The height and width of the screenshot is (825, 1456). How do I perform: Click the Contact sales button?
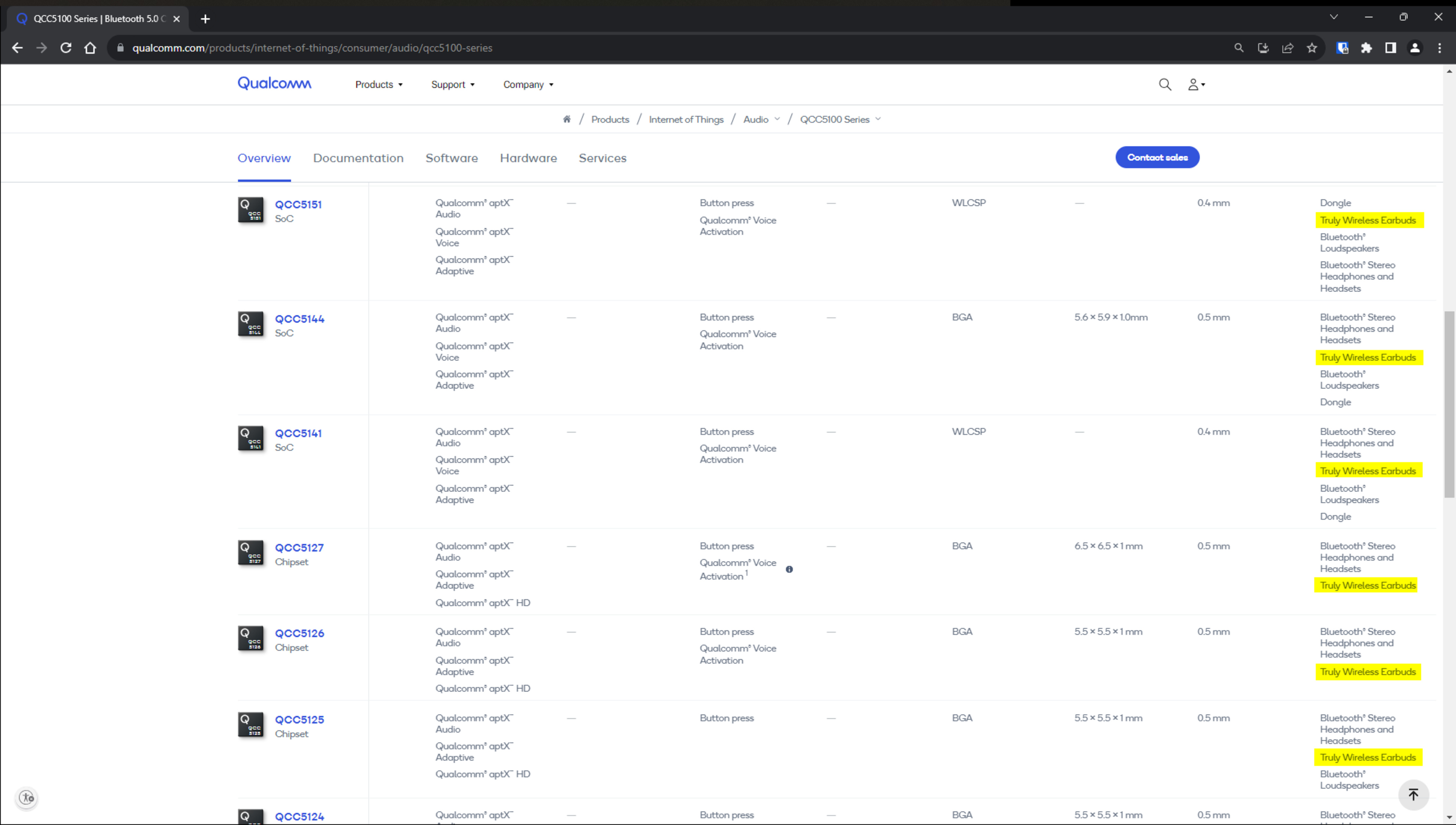pos(1157,158)
